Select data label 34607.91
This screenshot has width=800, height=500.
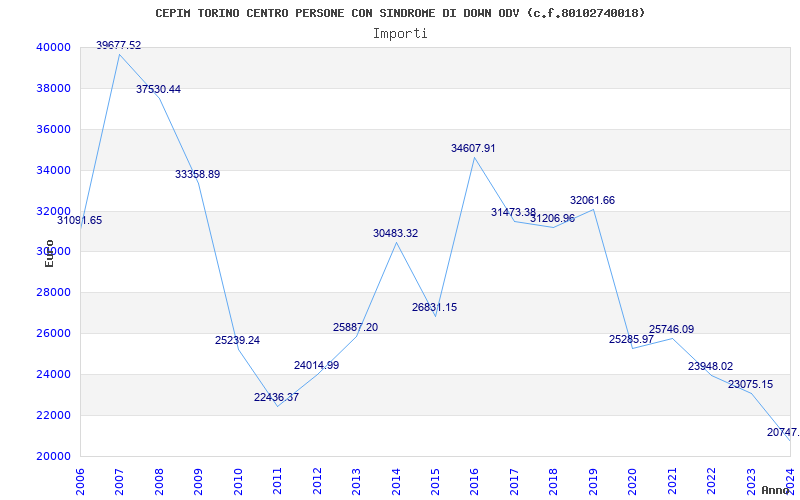[x=473, y=148]
